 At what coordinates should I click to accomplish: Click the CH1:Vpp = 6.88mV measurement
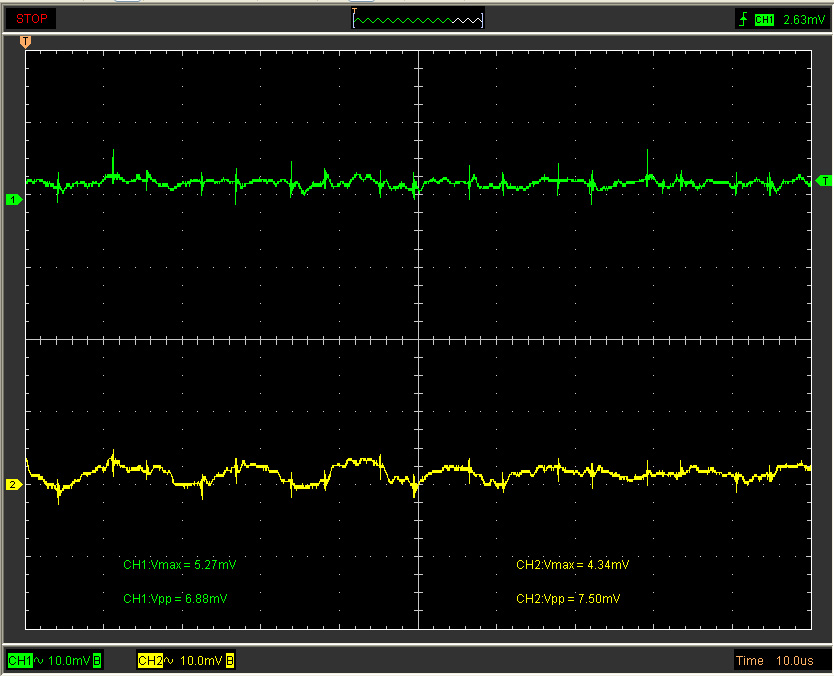pos(175,598)
